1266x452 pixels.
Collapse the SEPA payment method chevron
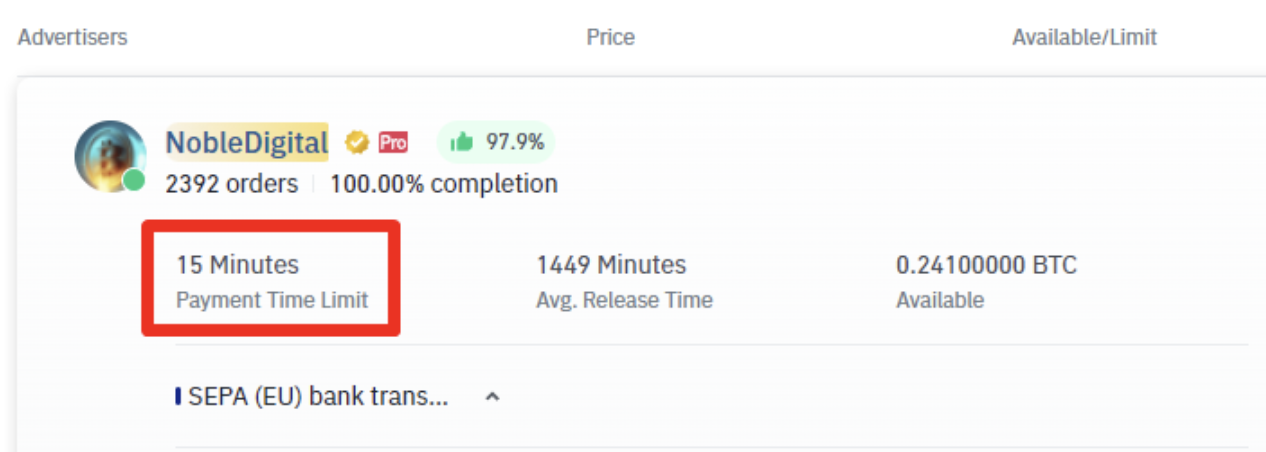point(491,397)
